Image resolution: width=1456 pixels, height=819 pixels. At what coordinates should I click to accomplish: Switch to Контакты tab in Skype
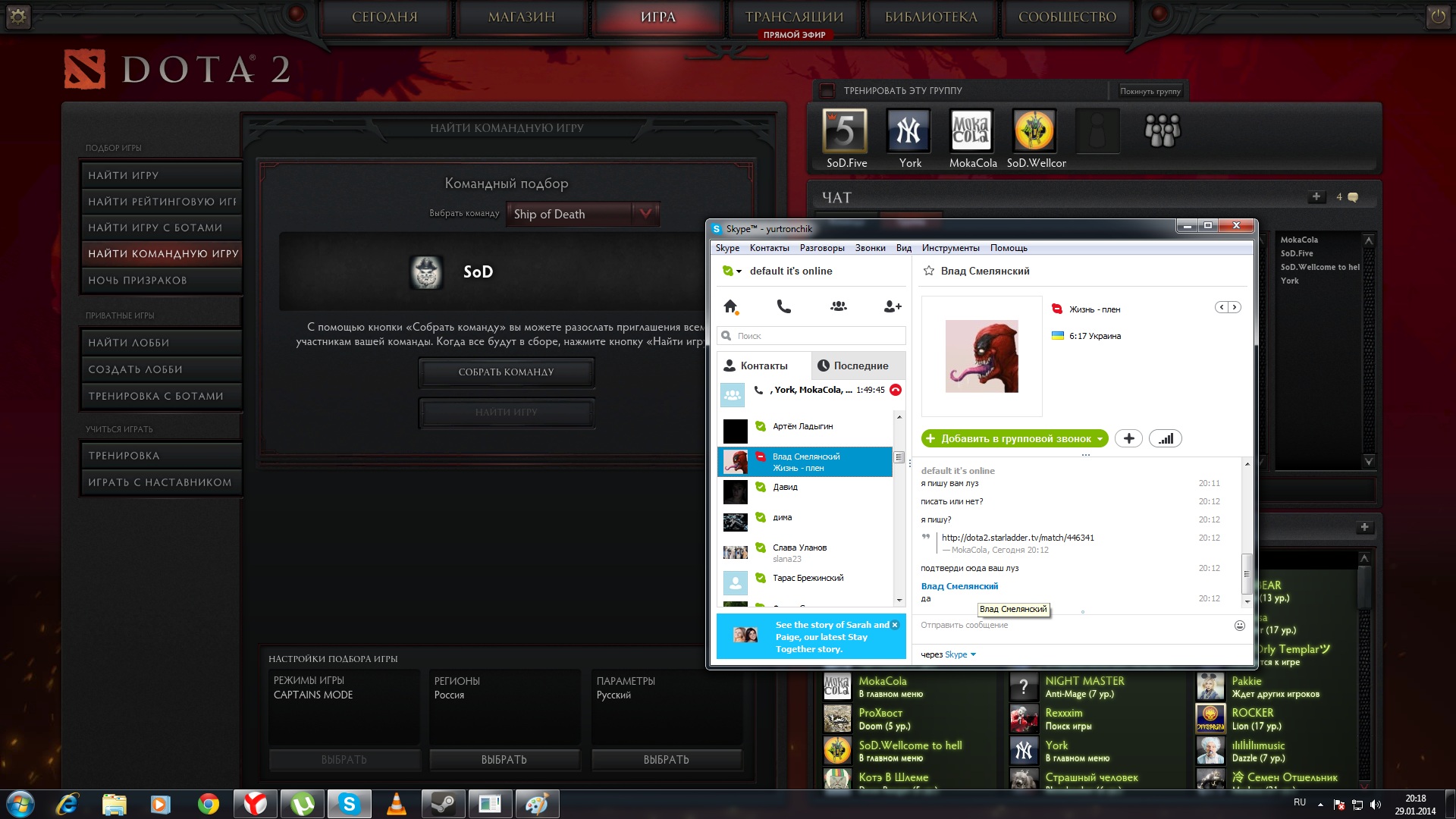pyautogui.click(x=764, y=366)
